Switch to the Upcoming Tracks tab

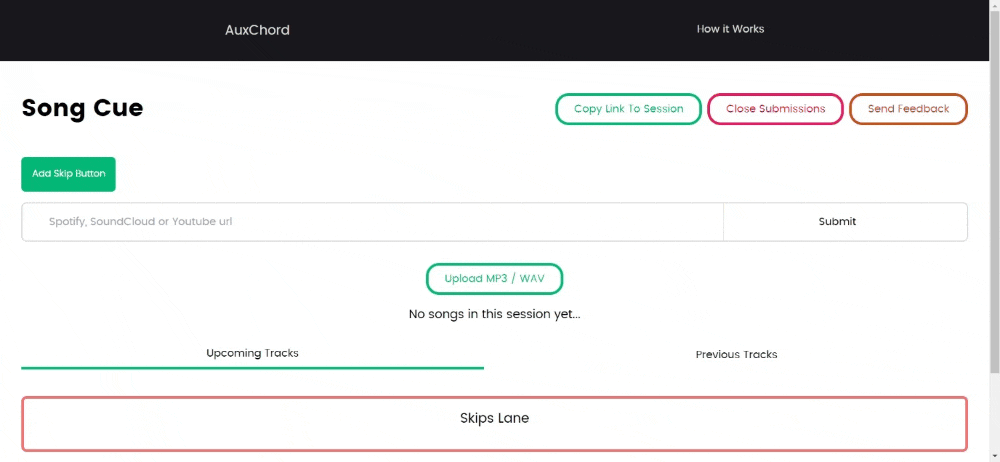pos(253,353)
